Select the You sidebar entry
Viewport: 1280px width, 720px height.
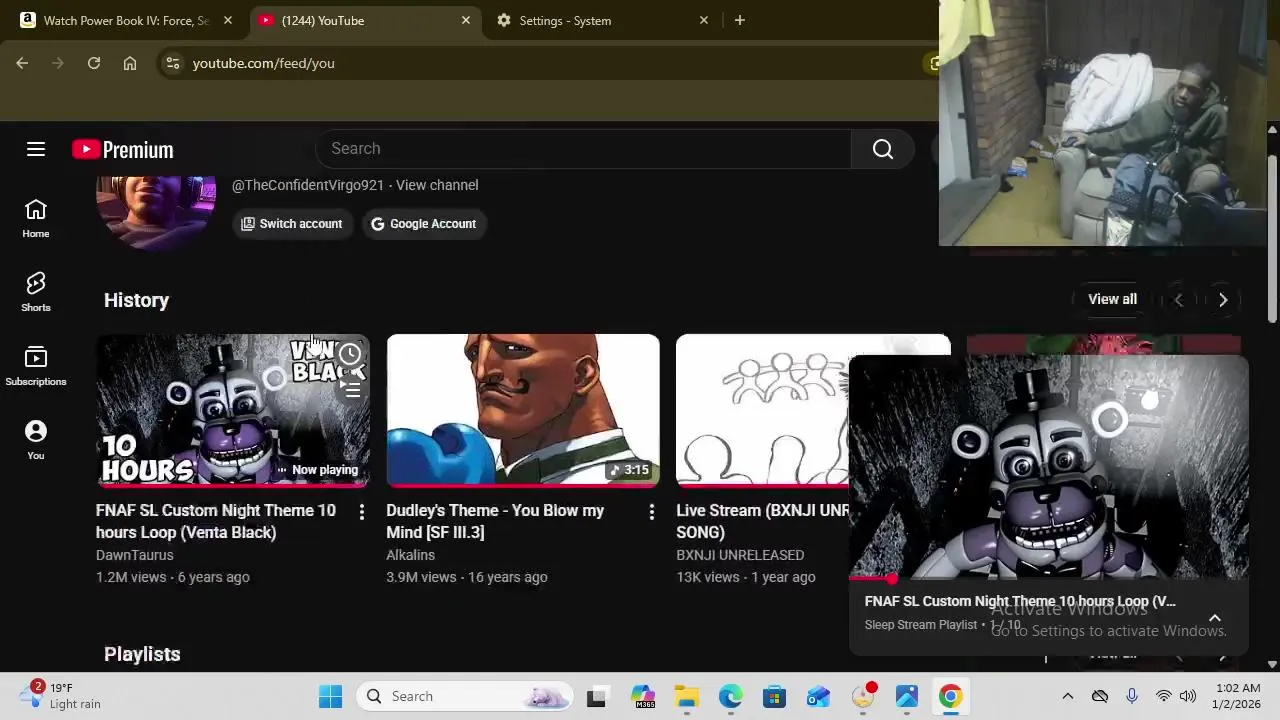(36, 440)
